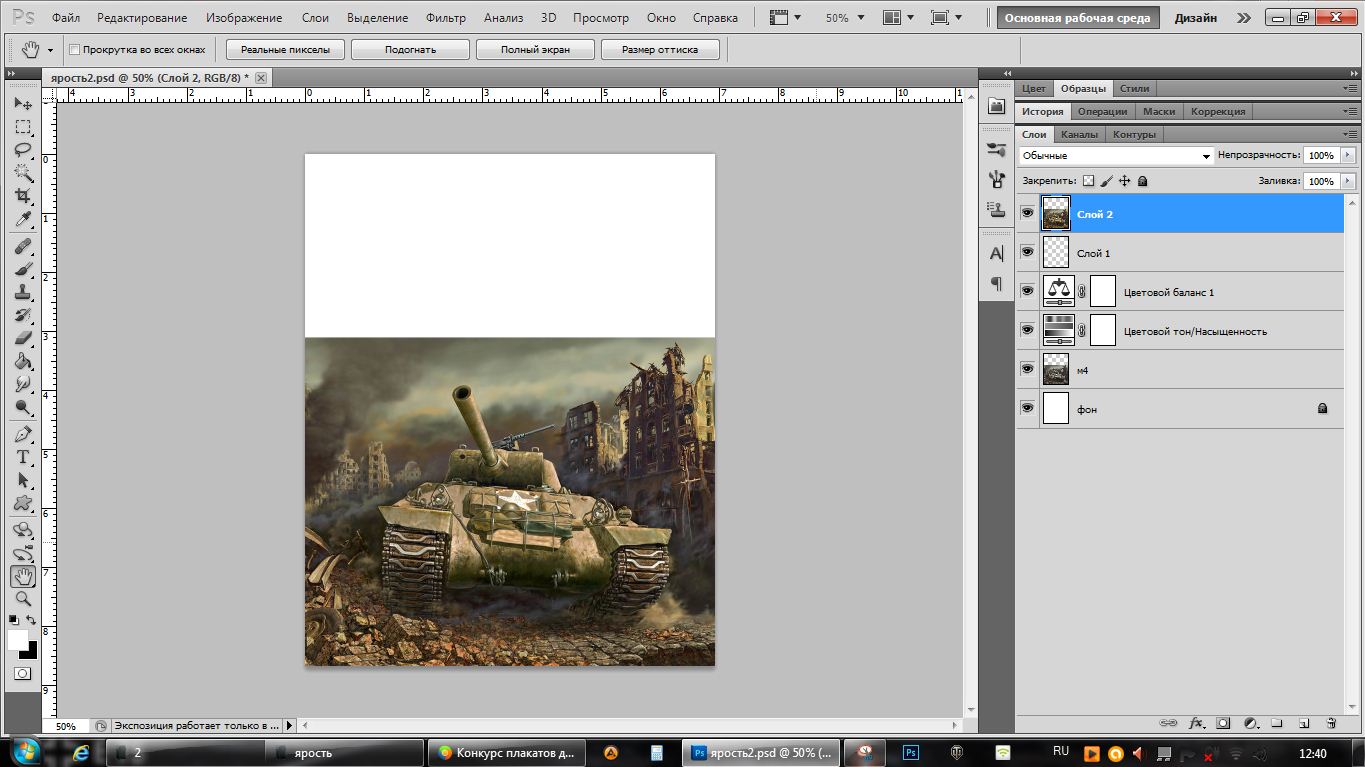Select the 'Слой 2' layer thumbnail
Viewport: 1365px width, 767px height.
(1056, 213)
